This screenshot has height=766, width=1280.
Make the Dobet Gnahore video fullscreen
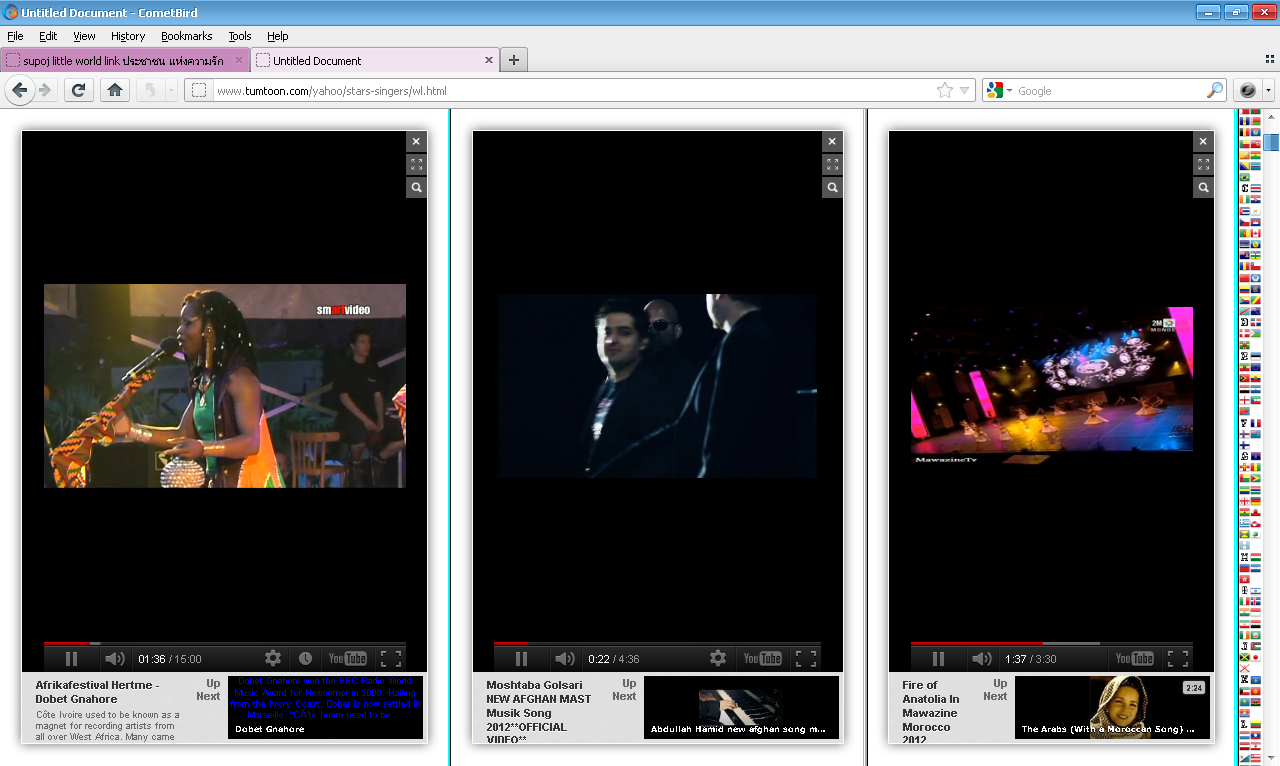[x=391, y=658]
